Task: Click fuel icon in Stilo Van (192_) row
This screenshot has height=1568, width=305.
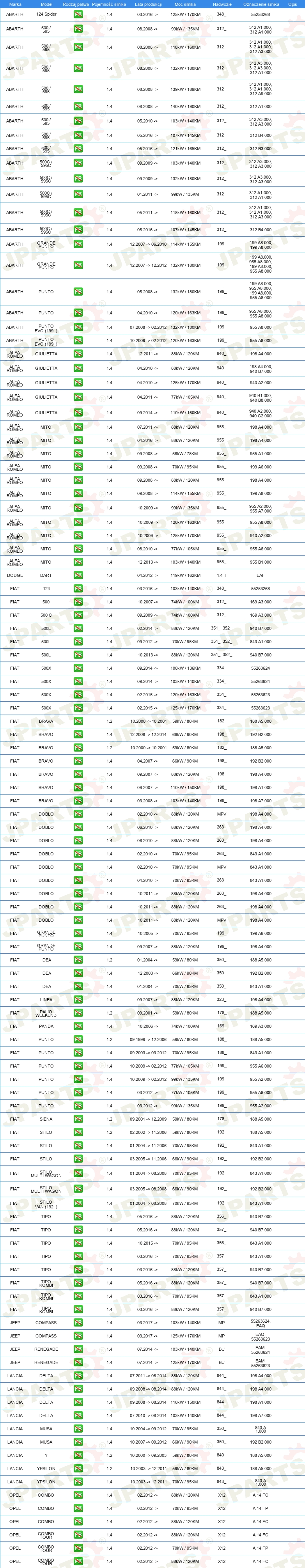Action: 78,1203
